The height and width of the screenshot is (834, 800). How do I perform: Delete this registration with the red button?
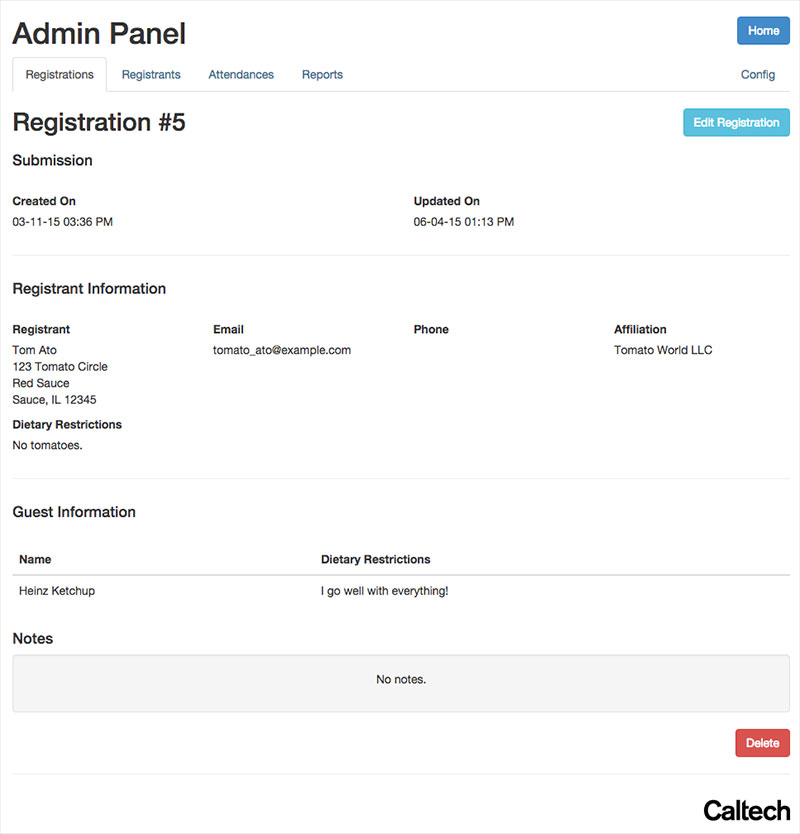pos(762,743)
